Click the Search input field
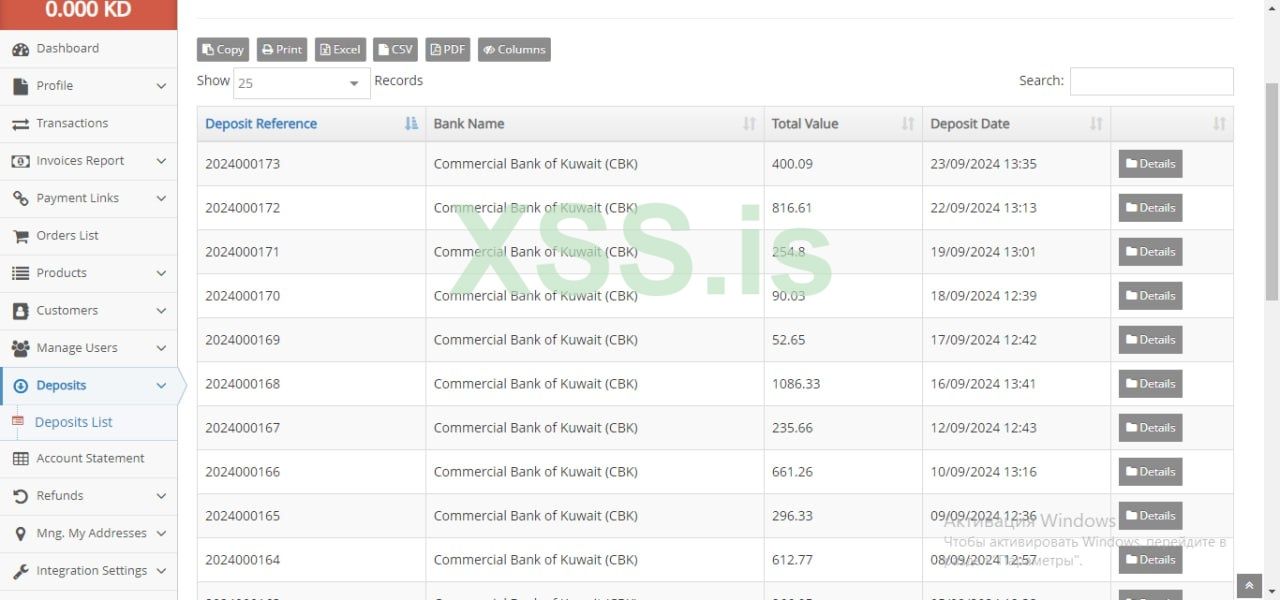Image resolution: width=1280 pixels, height=600 pixels. [1151, 82]
